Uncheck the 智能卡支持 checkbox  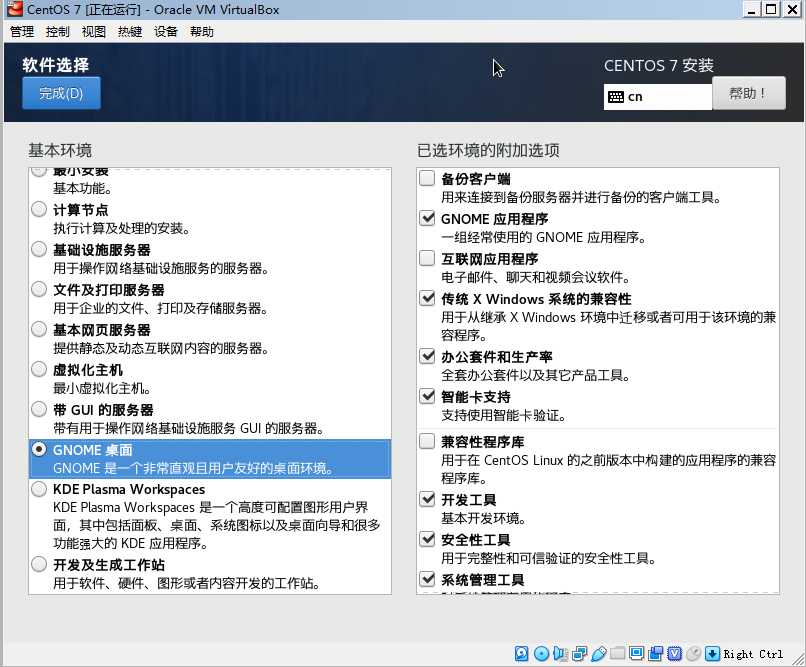pyautogui.click(x=427, y=396)
